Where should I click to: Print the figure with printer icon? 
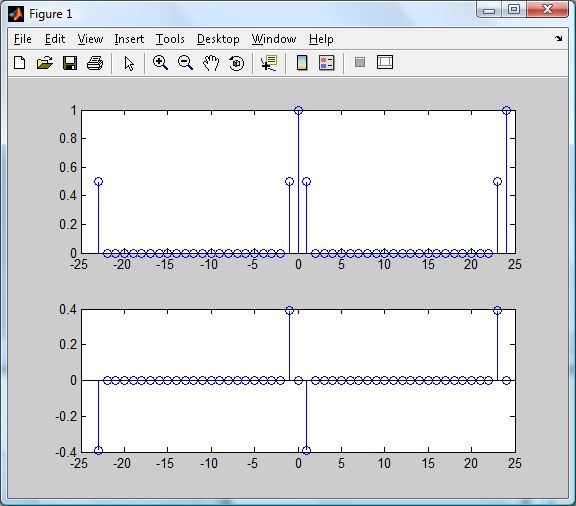(95, 63)
